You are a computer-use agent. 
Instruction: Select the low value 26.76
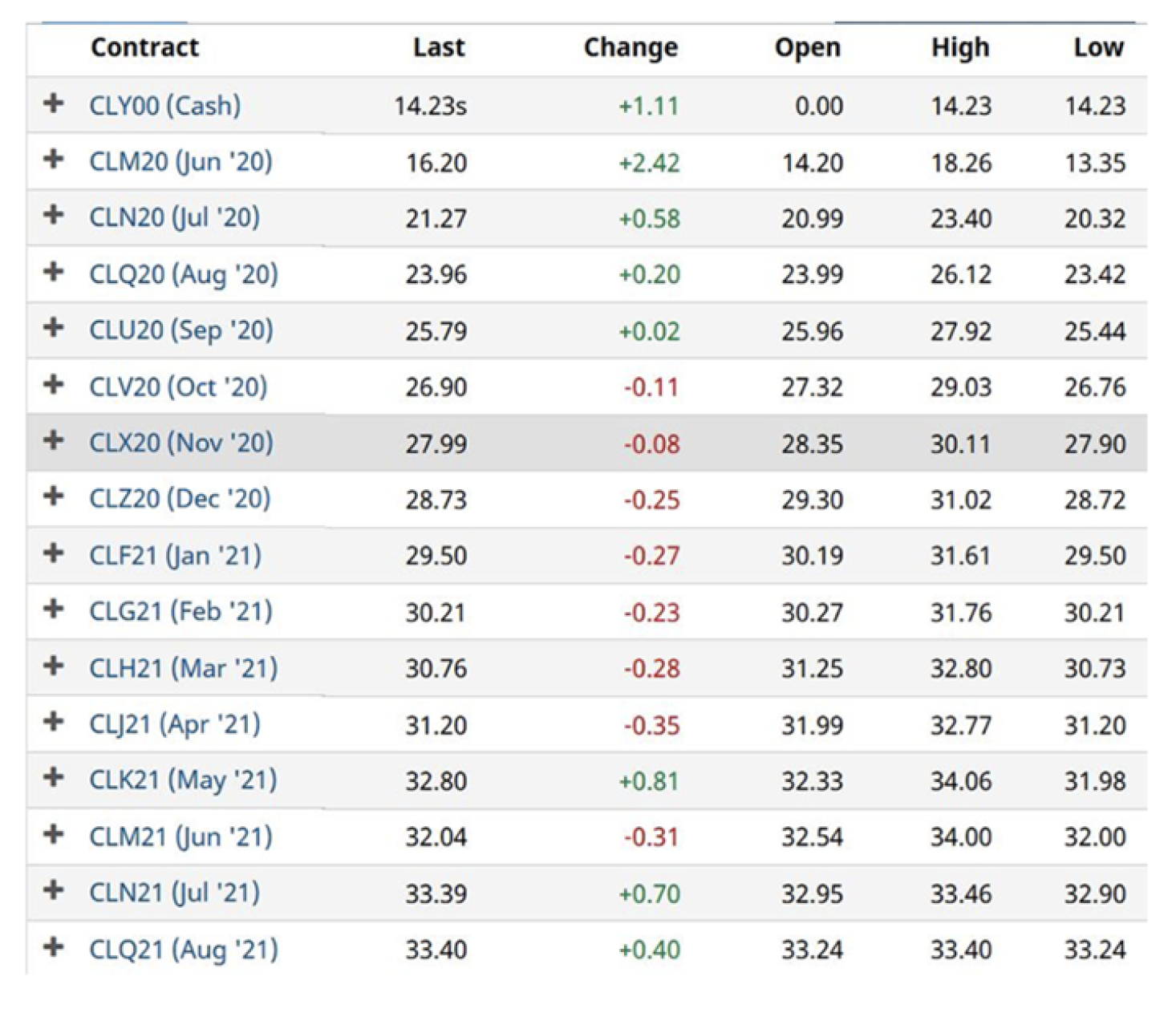coord(1096,387)
